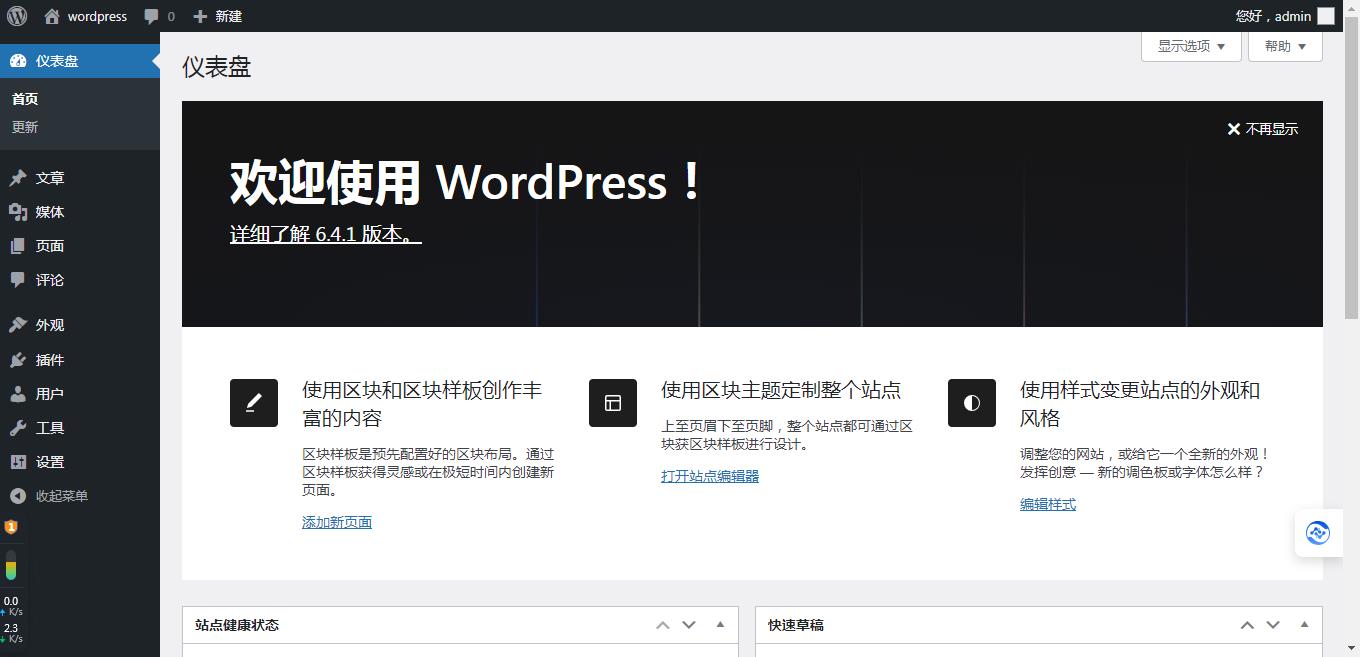Click the 编辑样式 link
This screenshot has height=657, width=1360.
[1048, 504]
